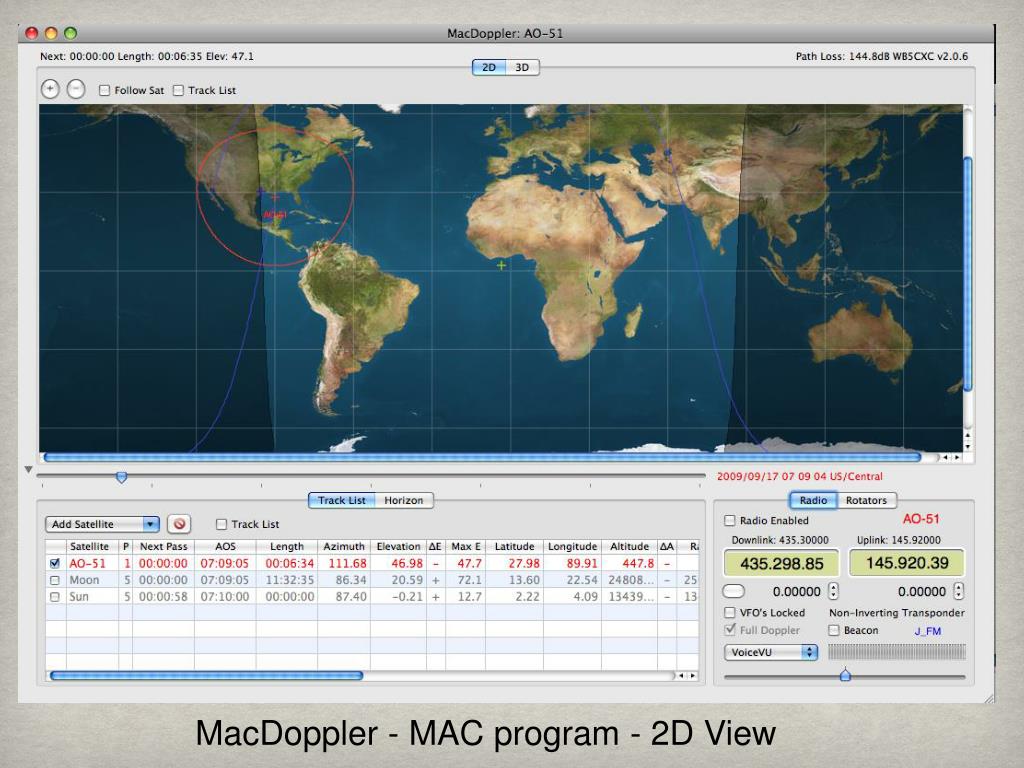
Task: Click the disclosure triangle left of the time slider
Action: (28, 470)
